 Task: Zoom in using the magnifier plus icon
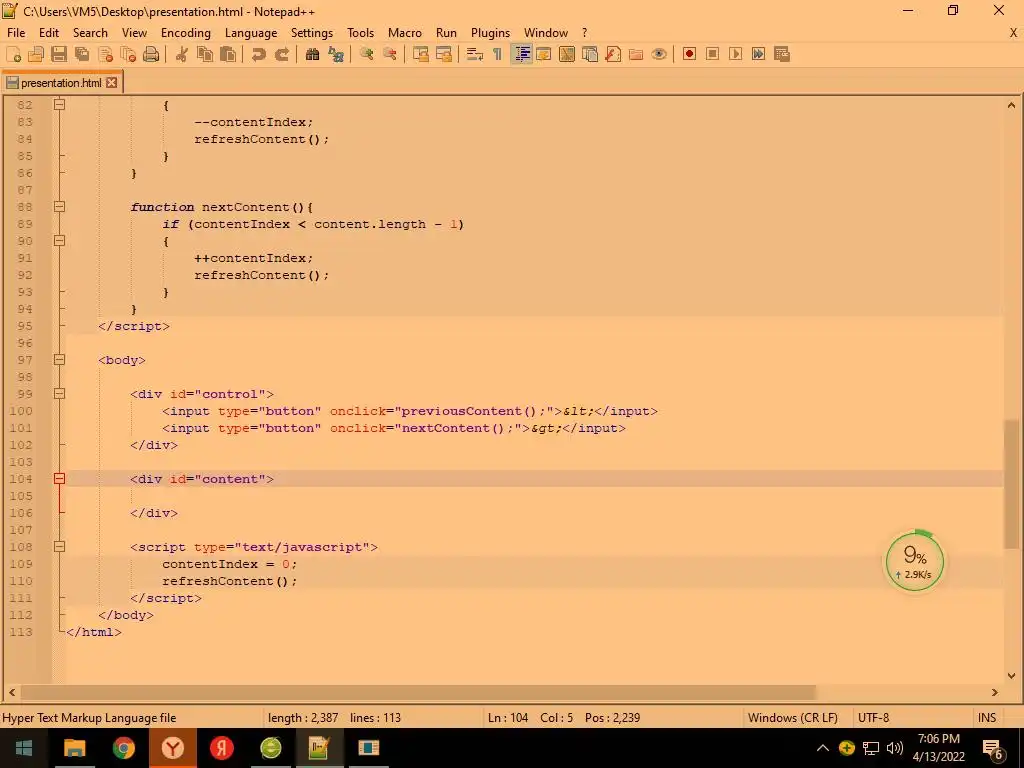click(x=366, y=54)
